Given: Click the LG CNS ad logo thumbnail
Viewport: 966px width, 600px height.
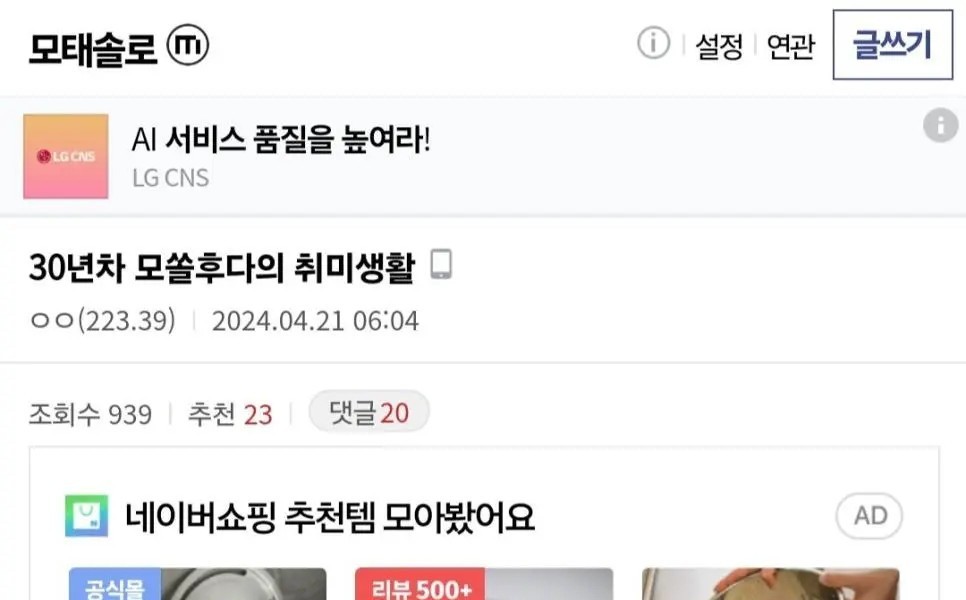Looking at the screenshot, I should click(x=66, y=156).
